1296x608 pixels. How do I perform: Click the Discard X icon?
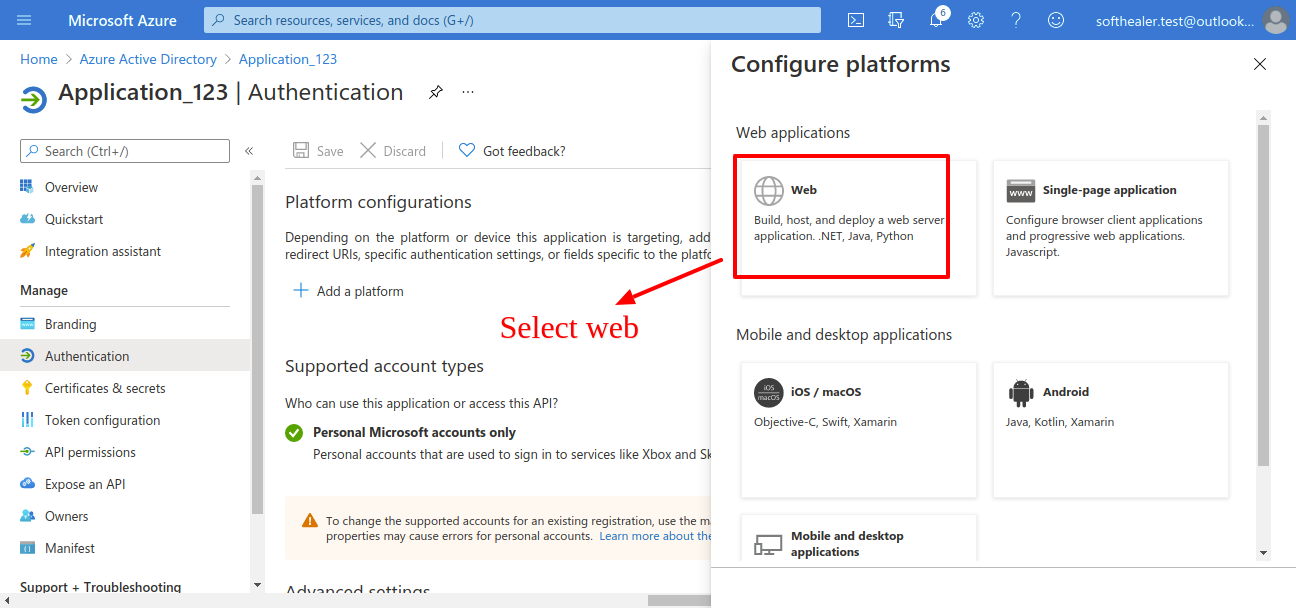[368, 150]
